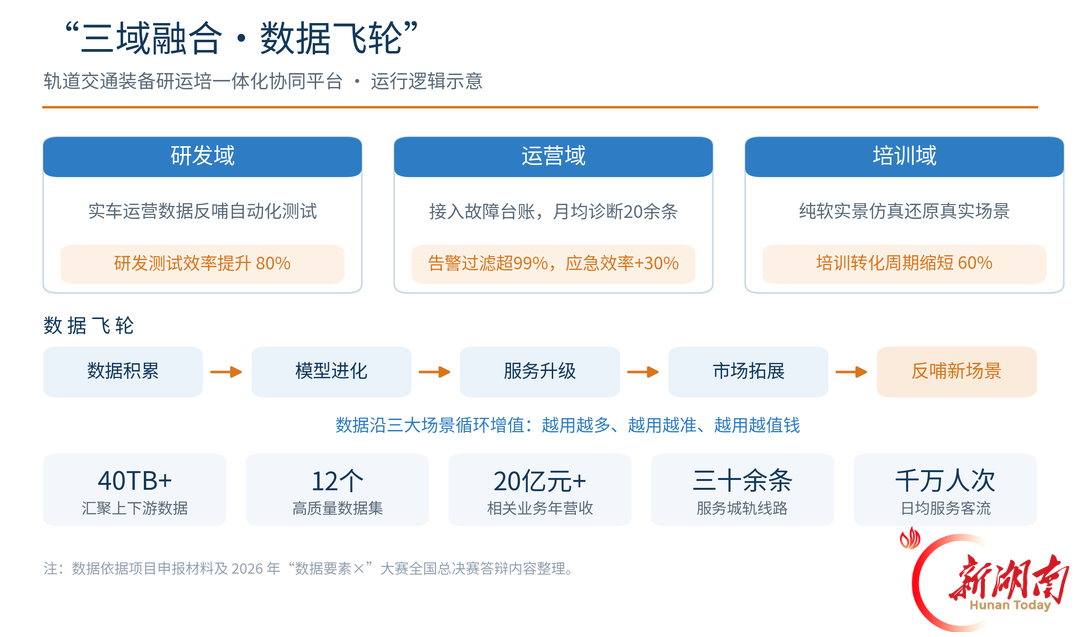
Task: Select the 运营域 card header
Action: pyautogui.click(x=553, y=156)
